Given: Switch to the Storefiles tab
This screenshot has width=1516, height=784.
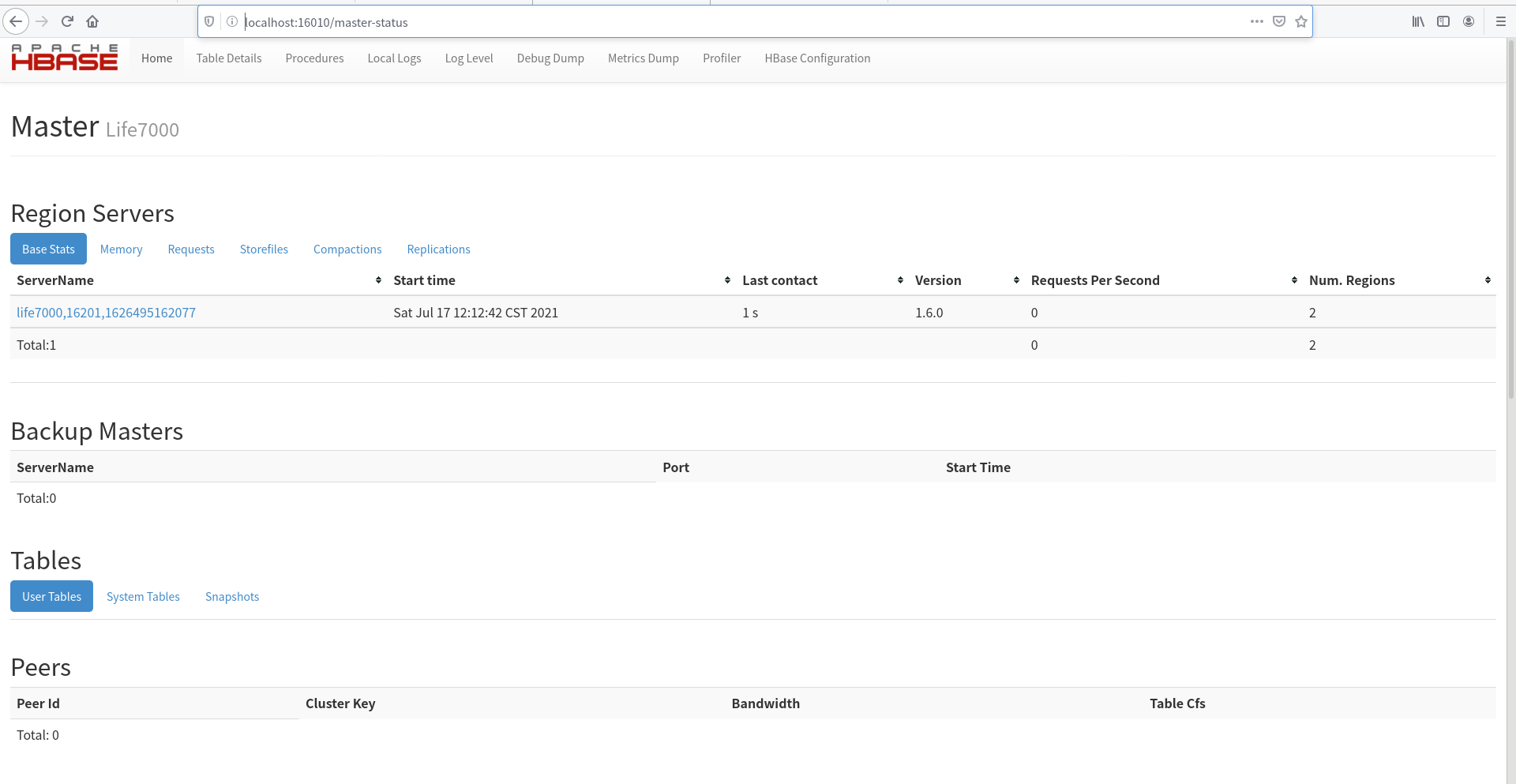Looking at the screenshot, I should click(264, 249).
